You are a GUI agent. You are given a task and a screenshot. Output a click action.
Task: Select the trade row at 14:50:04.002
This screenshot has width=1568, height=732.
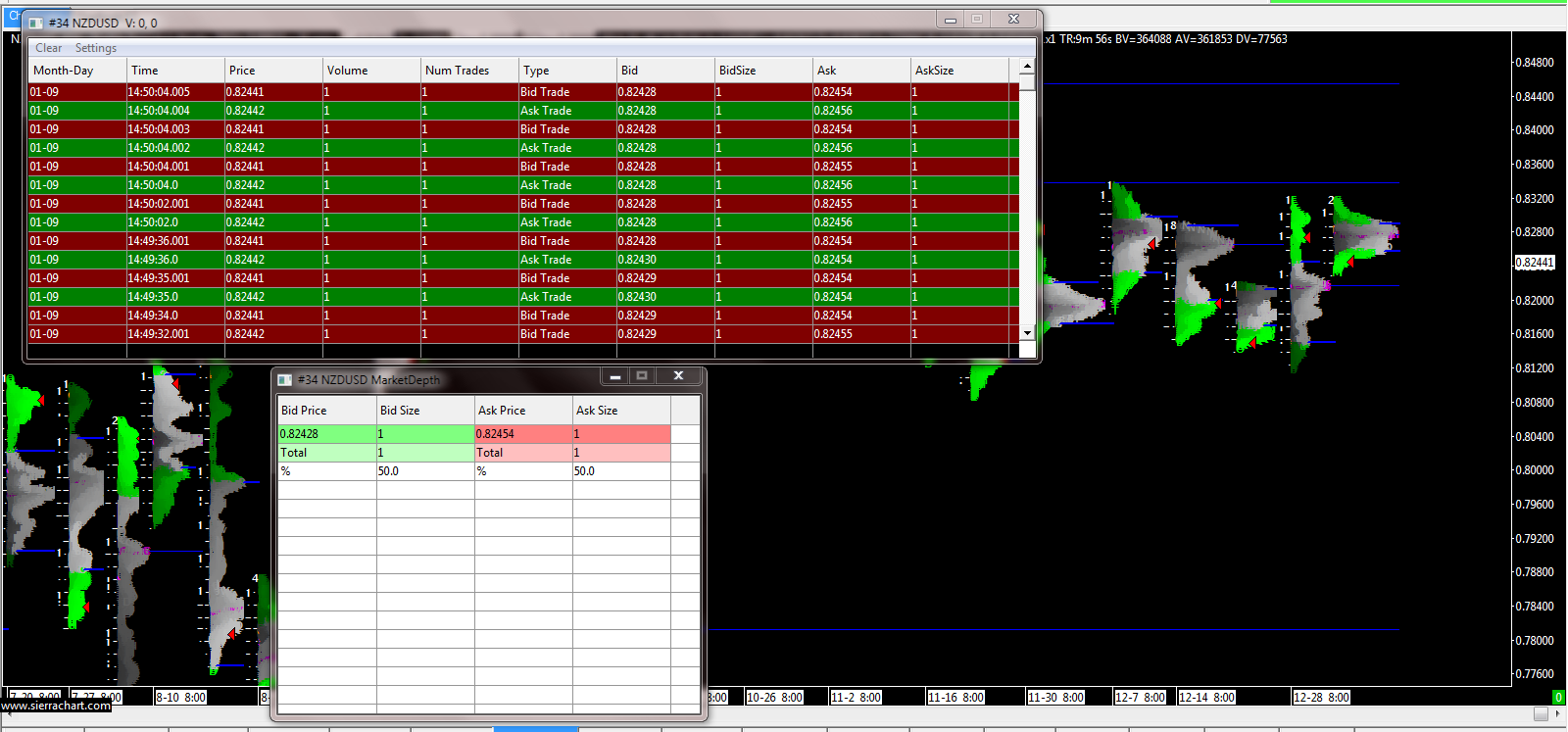tap(524, 148)
